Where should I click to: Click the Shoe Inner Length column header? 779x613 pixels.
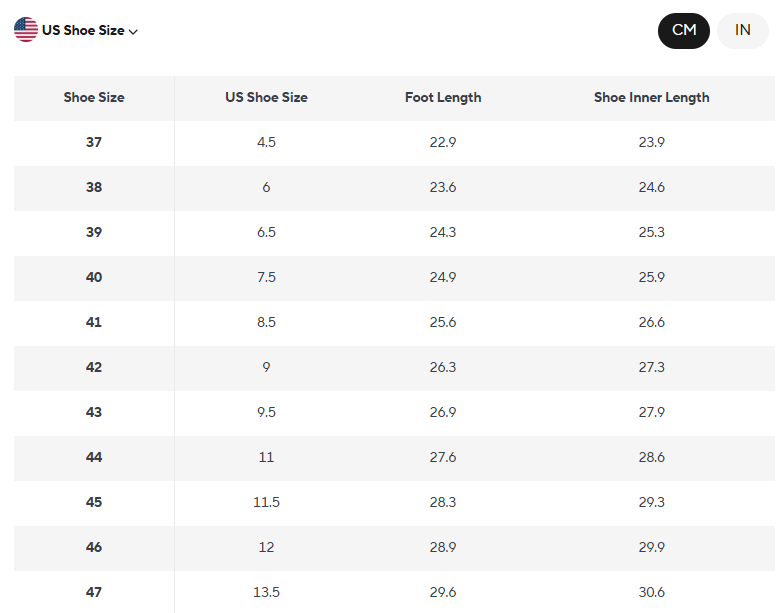(651, 98)
